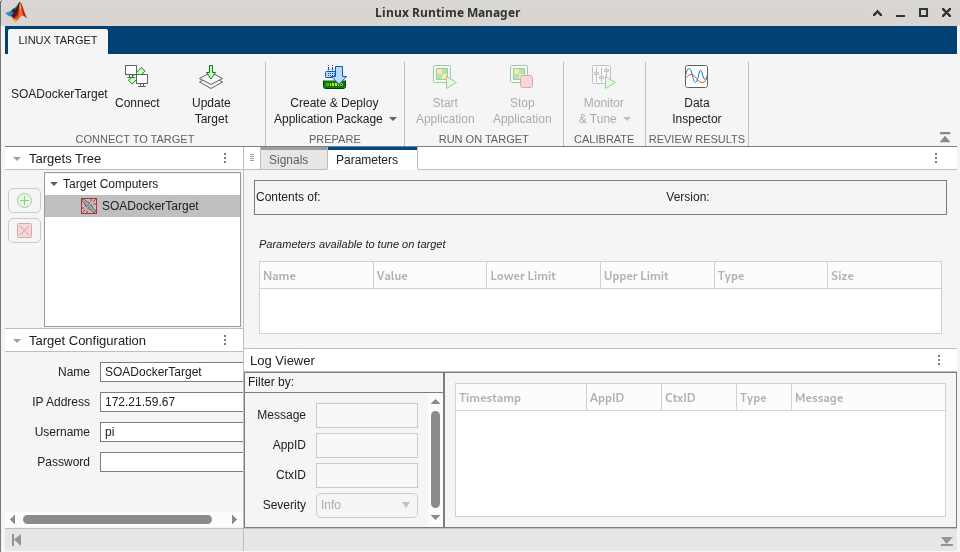Image resolution: width=960 pixels, height=552 pixels.
Task: Click the Filter vertical scrollbar thumb
Action: point(435,460)
